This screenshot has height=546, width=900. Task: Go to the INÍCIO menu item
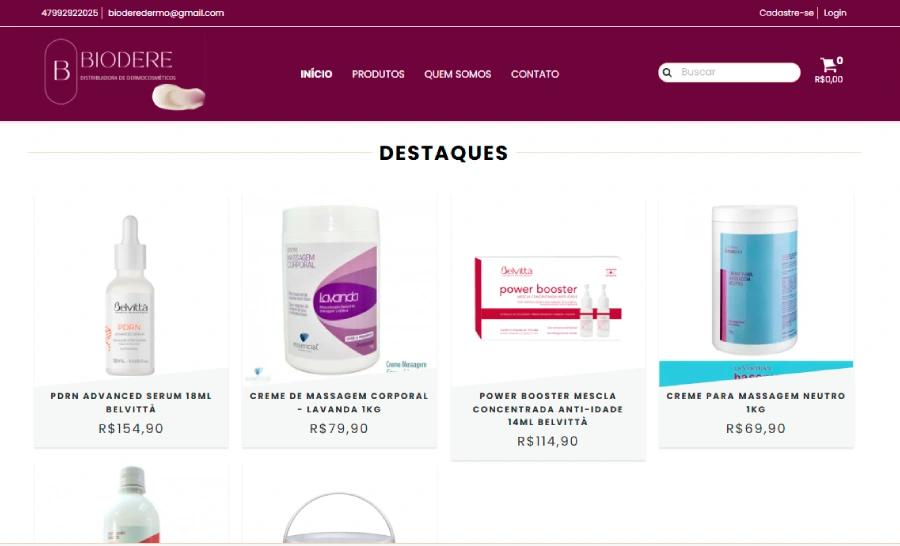tap(316, 74)
